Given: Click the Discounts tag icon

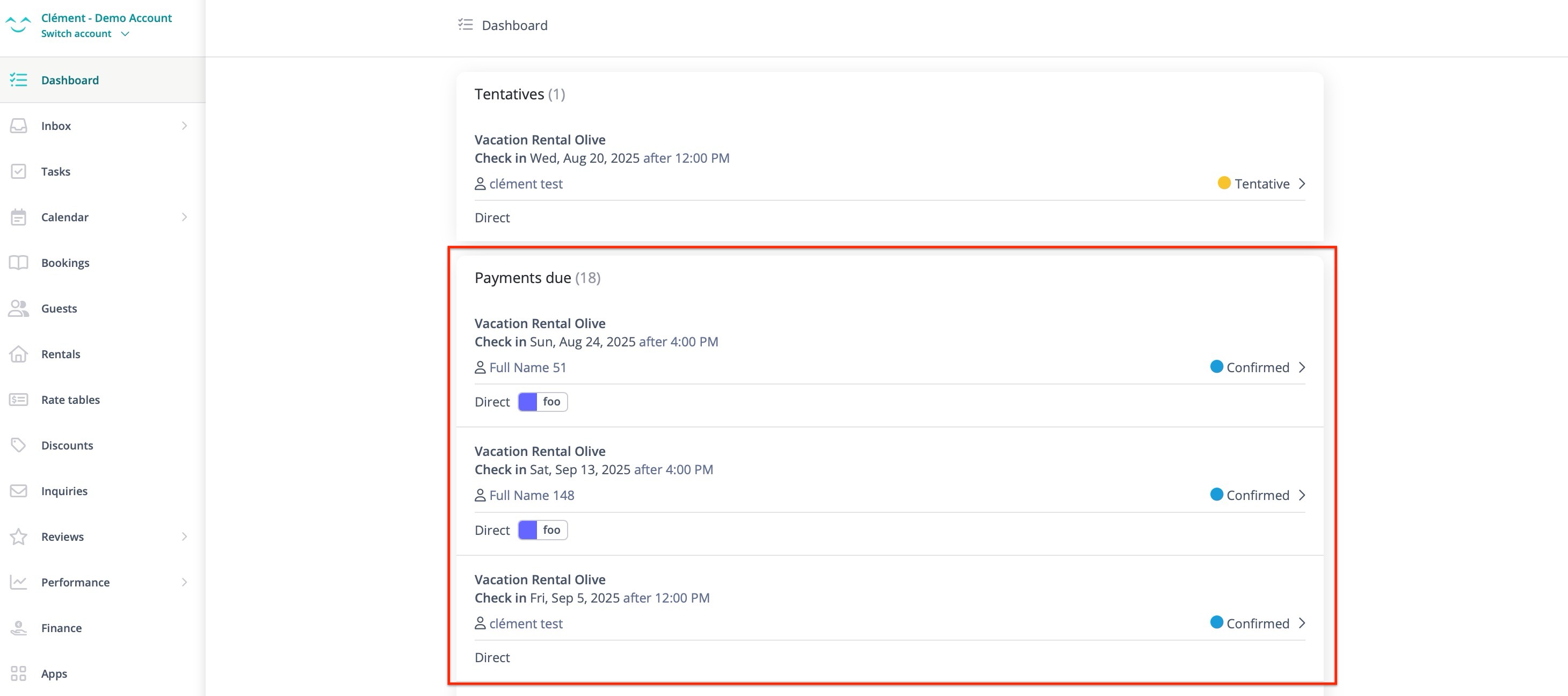Looking at the screenshot, I should (x=19, y=445).
